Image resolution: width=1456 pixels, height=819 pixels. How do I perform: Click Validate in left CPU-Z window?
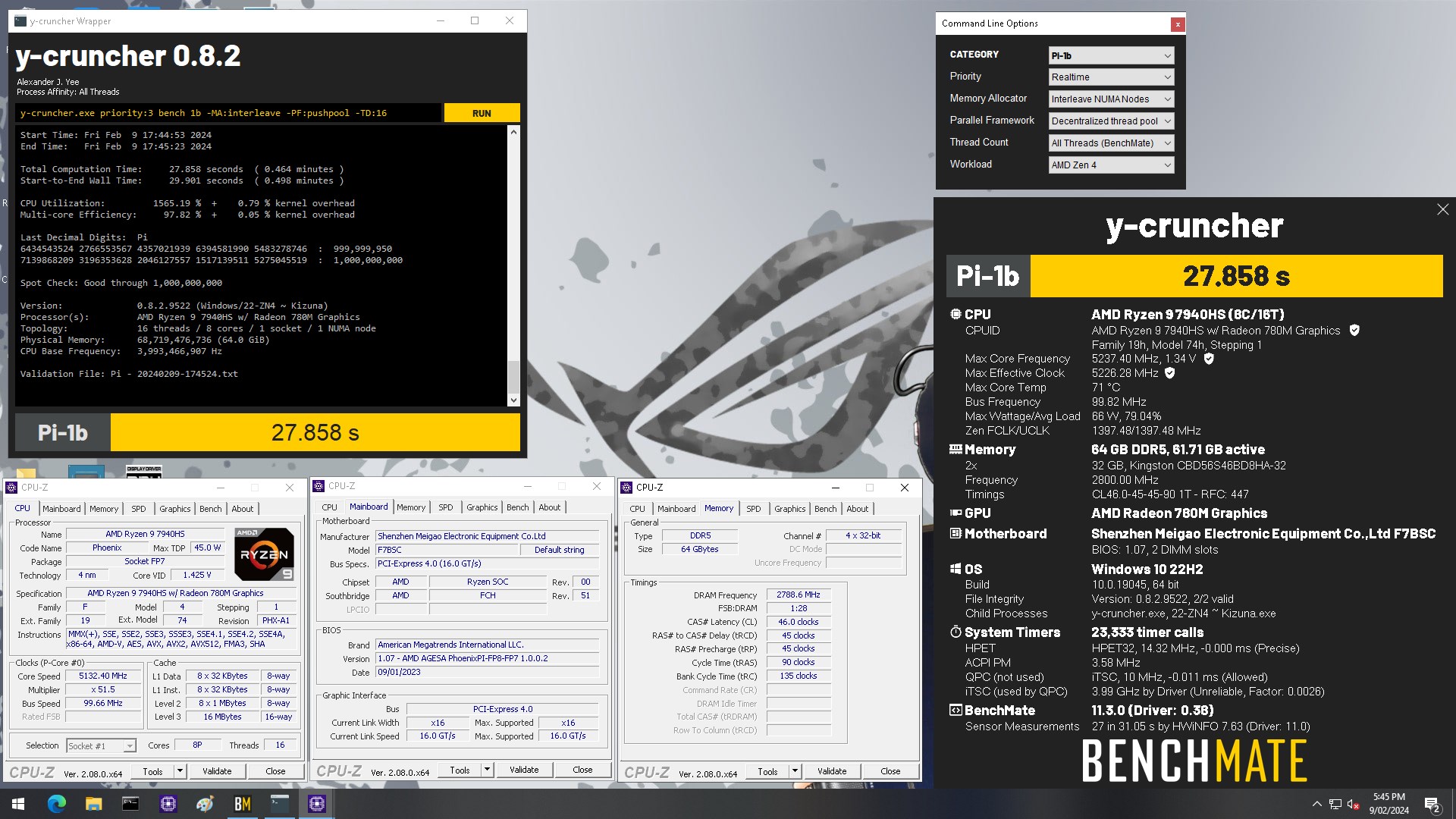[x=217, y=771]
